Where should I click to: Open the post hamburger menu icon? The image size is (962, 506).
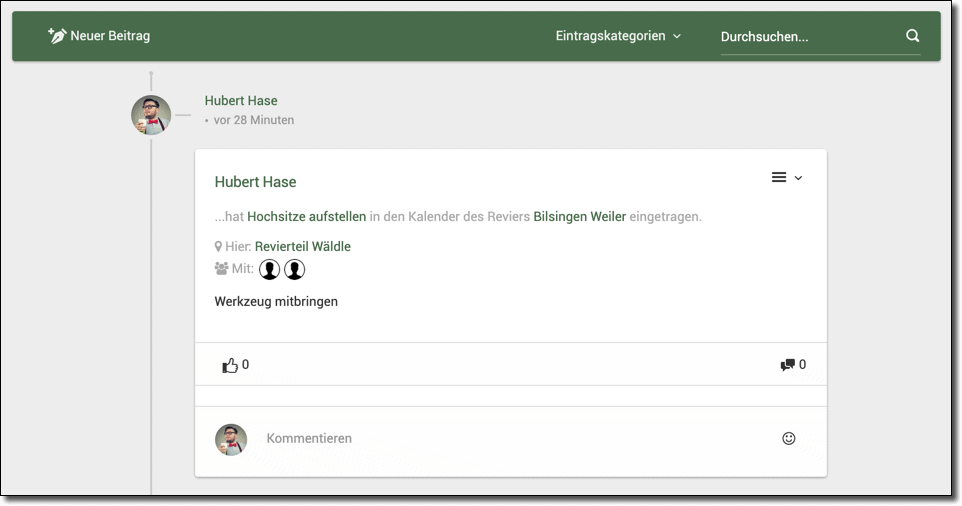pos(778,178)
